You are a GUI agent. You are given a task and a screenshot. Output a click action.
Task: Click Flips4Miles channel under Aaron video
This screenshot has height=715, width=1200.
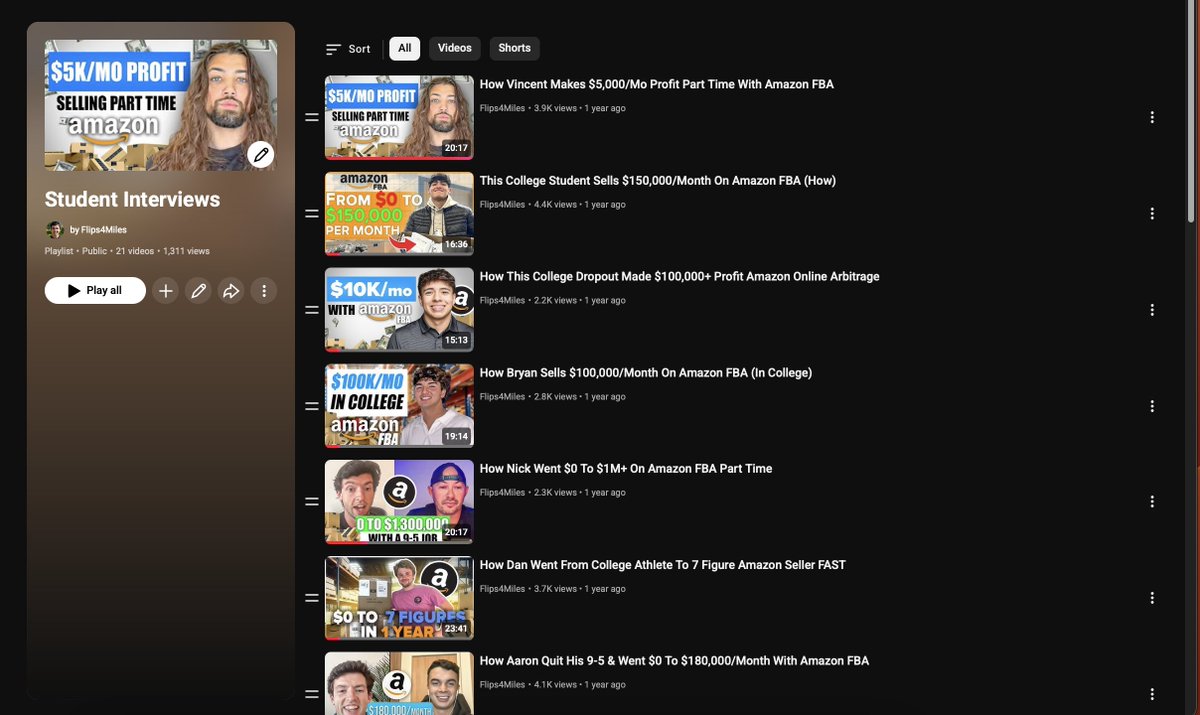click(502, 684)
